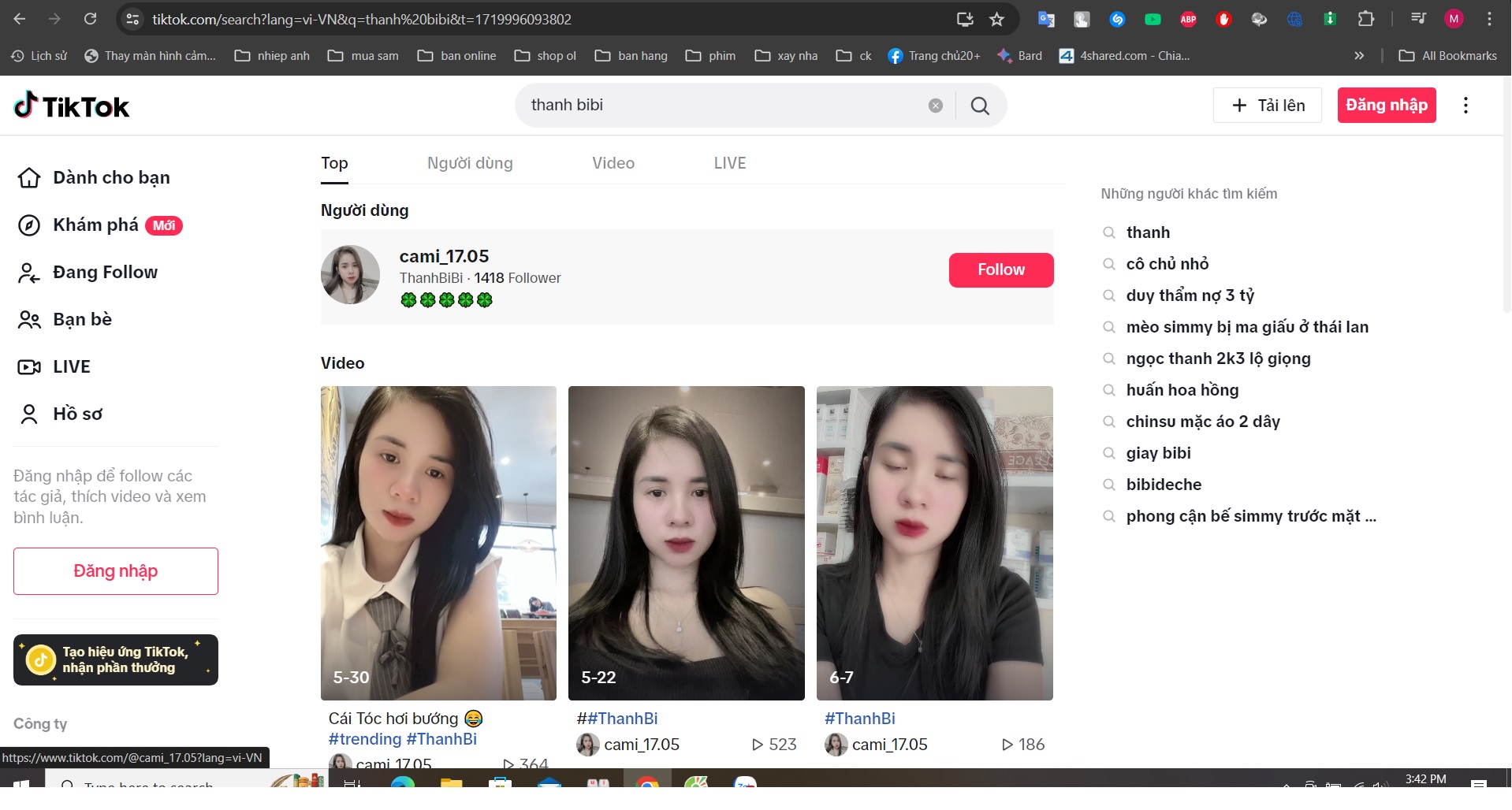The image size is (1512, 810).
Task: Select suggested search "cô chủ nhỏ"
Action: click(1167, 264)
